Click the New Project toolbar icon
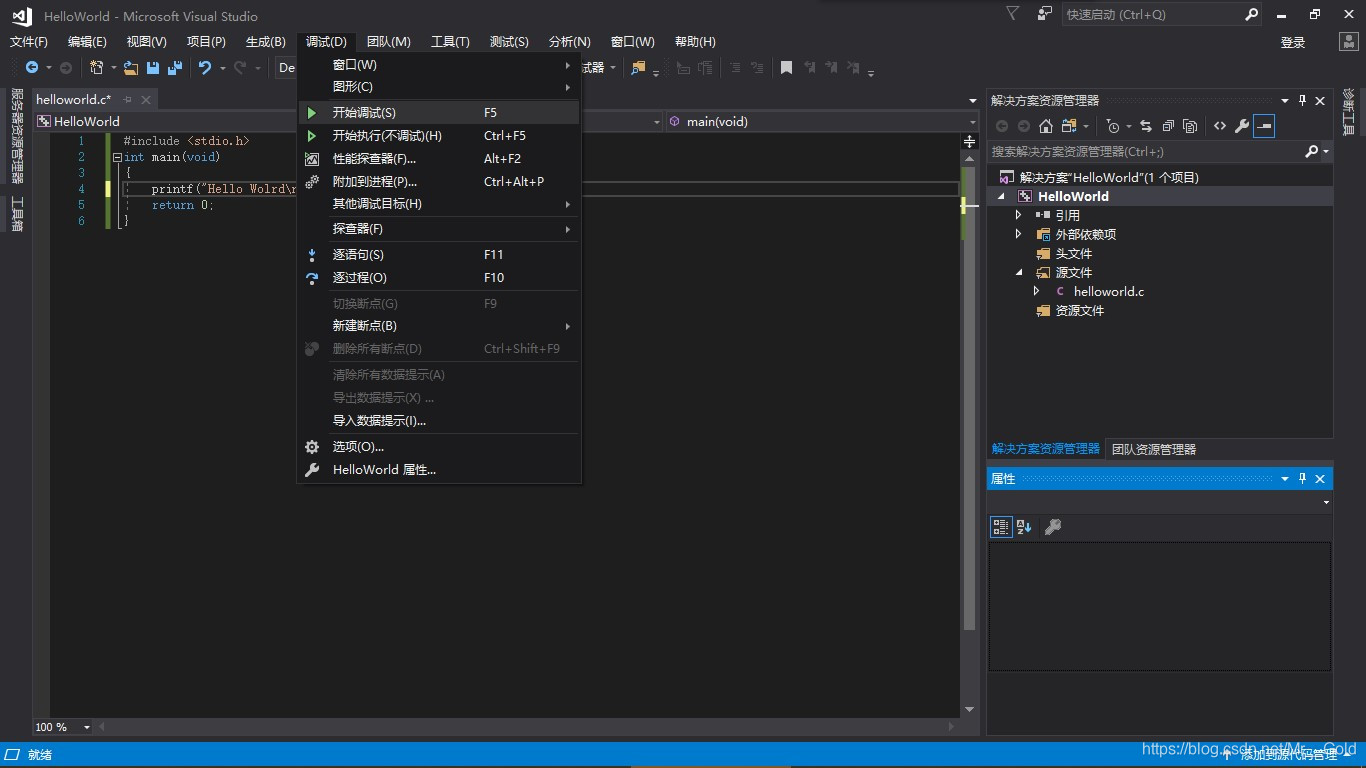The image size is (1366, 768). [97, 68]
